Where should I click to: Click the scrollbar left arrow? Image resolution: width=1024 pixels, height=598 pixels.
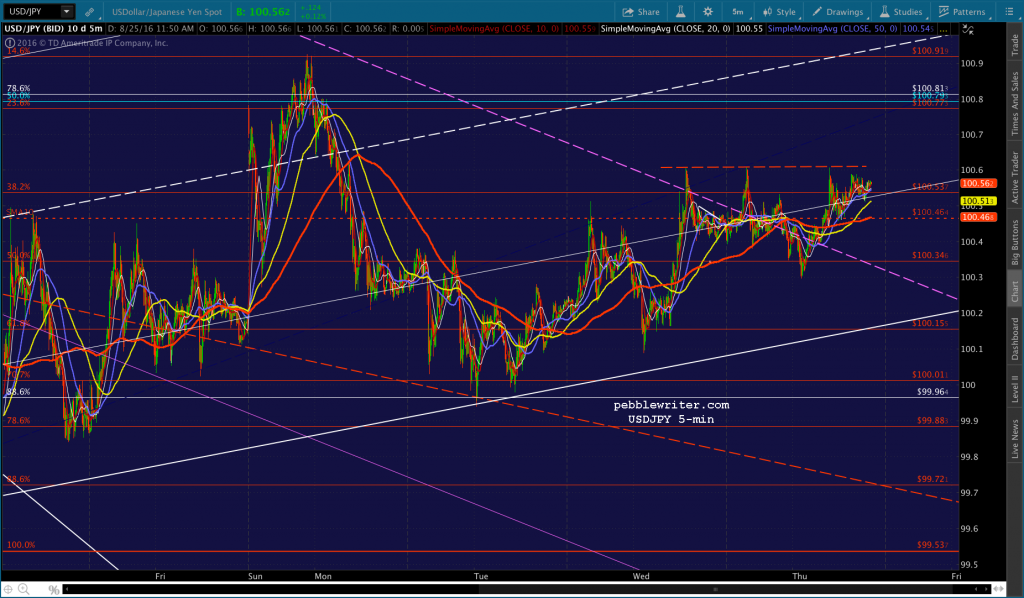click(x=65, y=590)
